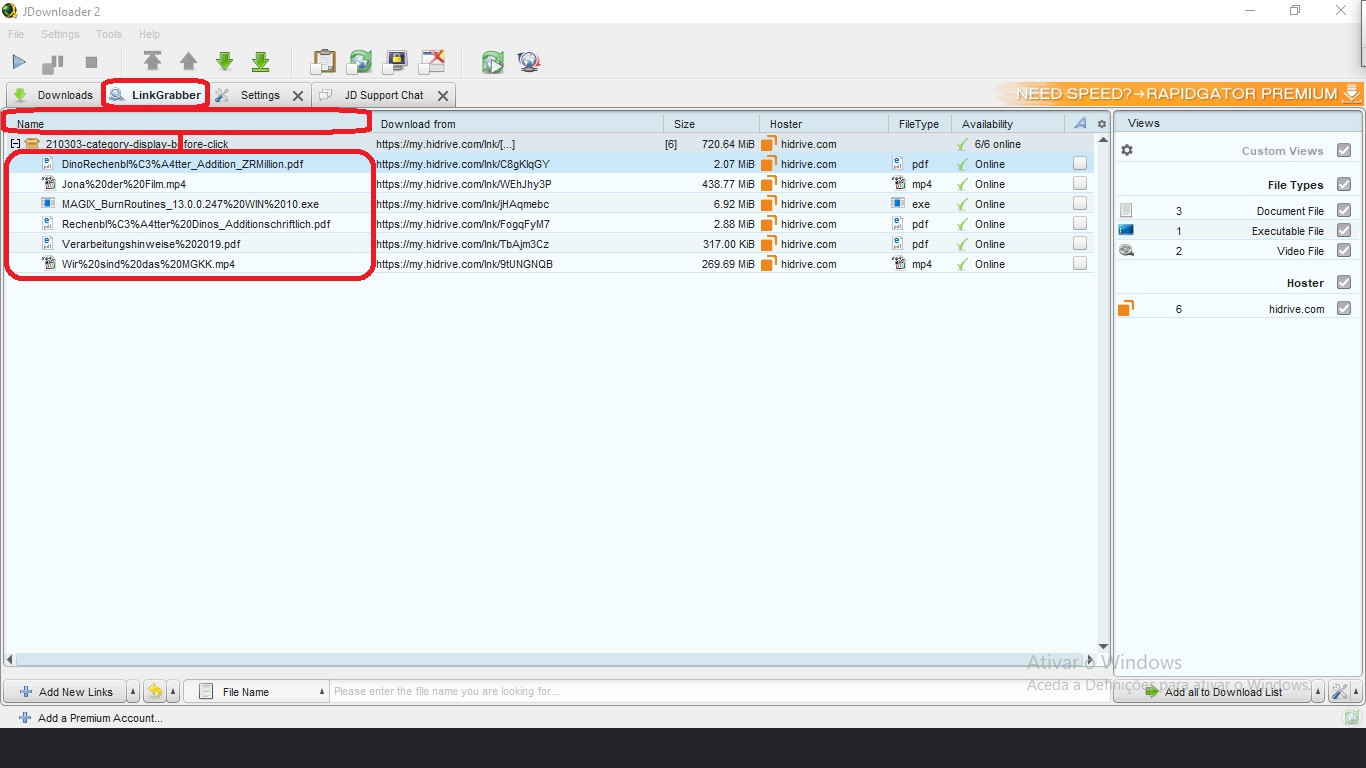Tick checkbox on Jona%20der%20Film.mp4 row
Screen dimensions: 1366x768
(1080, 183)
